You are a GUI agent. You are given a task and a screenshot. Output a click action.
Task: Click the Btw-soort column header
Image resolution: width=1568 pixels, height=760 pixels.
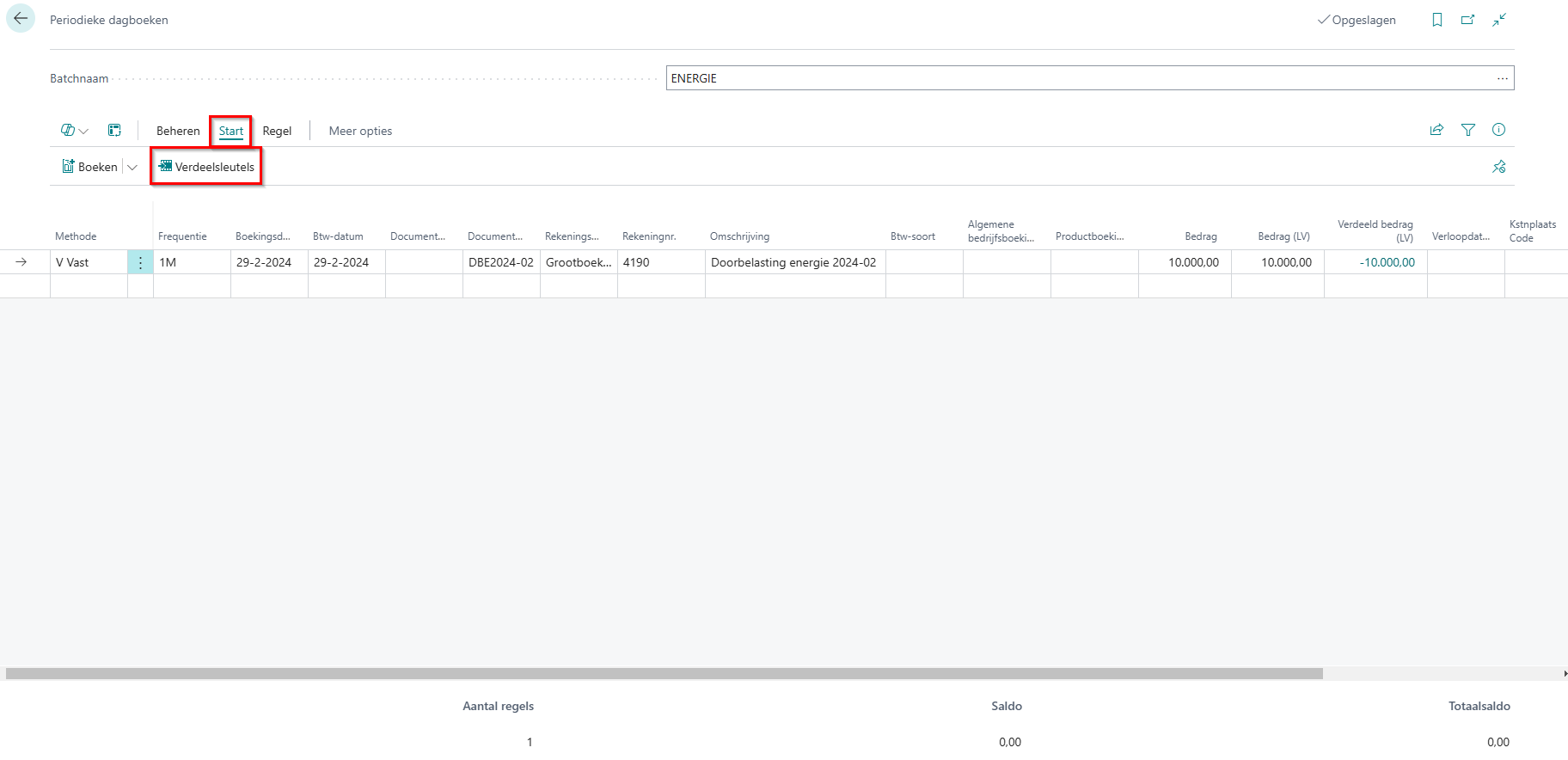(x=913, y=236)
